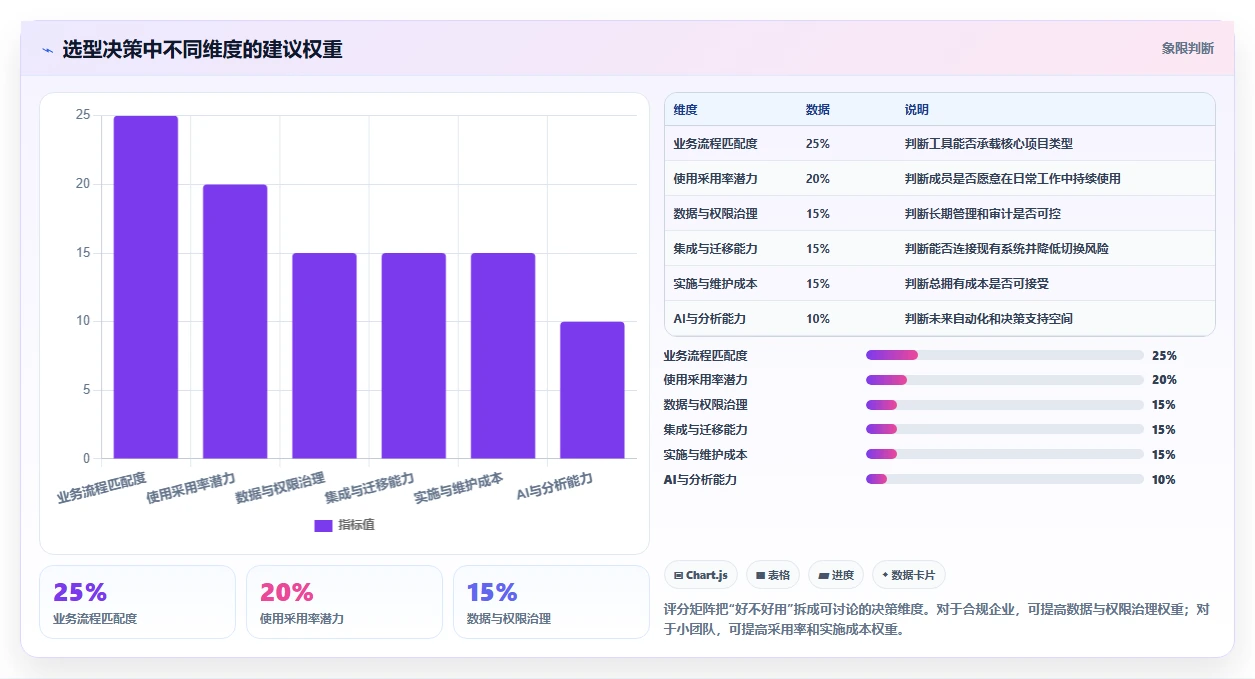Click the AI与分析能力 progress bar
Image resolution: width=1255 pixels, height=679 pixels.
coord(1005,480)
